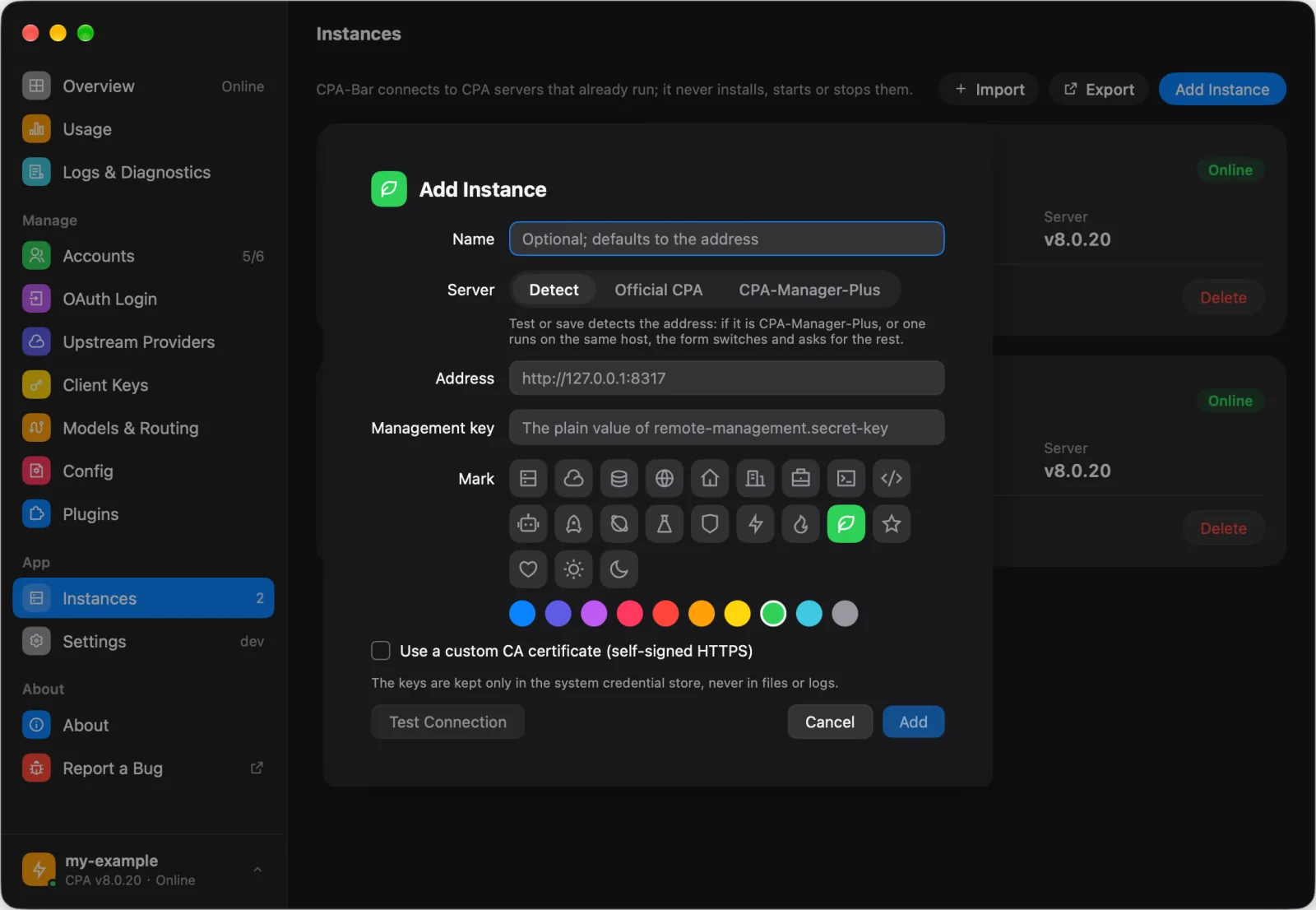The height and width of the screenshot is (910, 1316).
Task: Open Report a Bug external link
Action: 143,768
